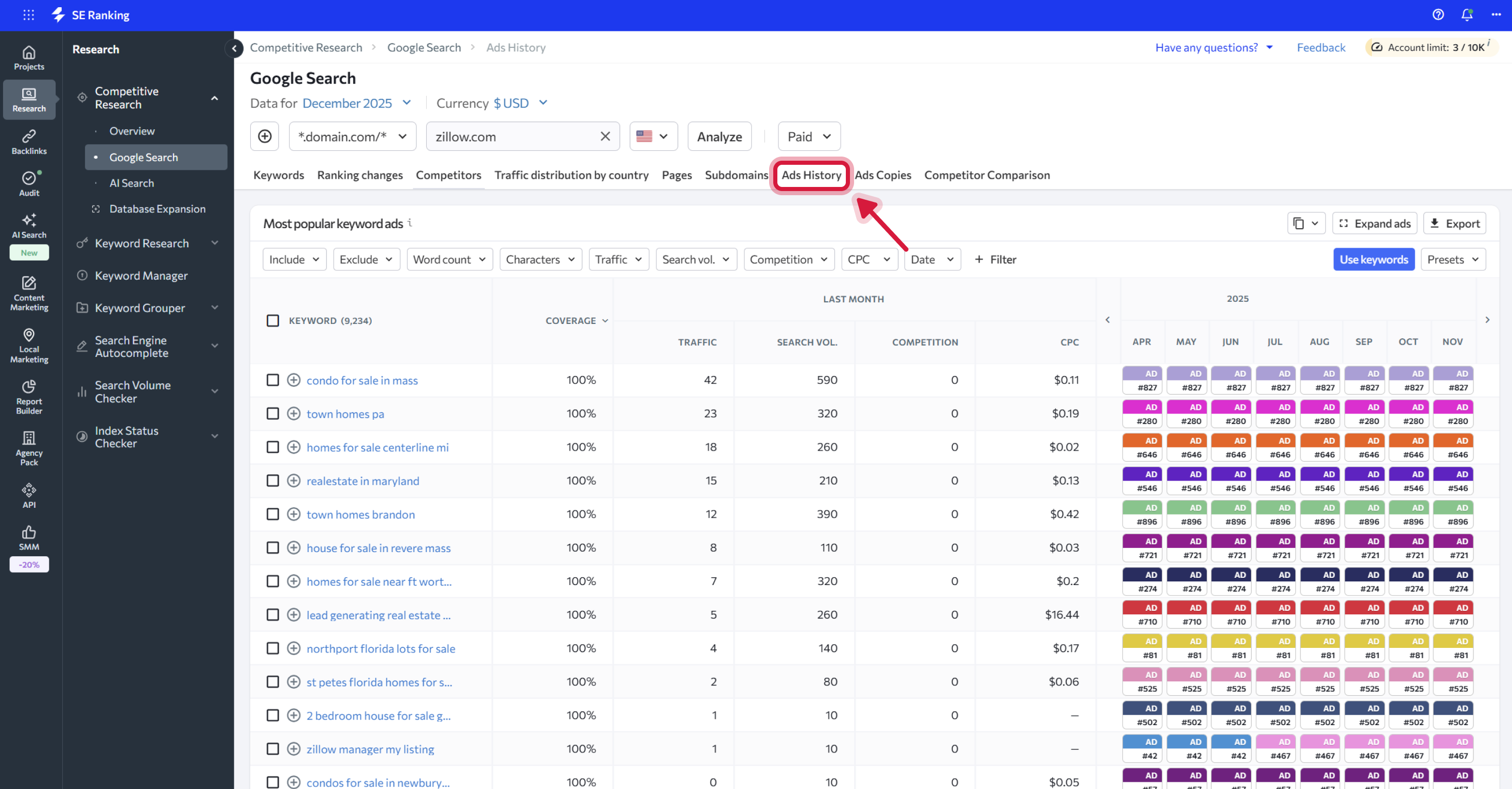
Task: Open the notifications bell icon
Action: tap(1466, 14)
